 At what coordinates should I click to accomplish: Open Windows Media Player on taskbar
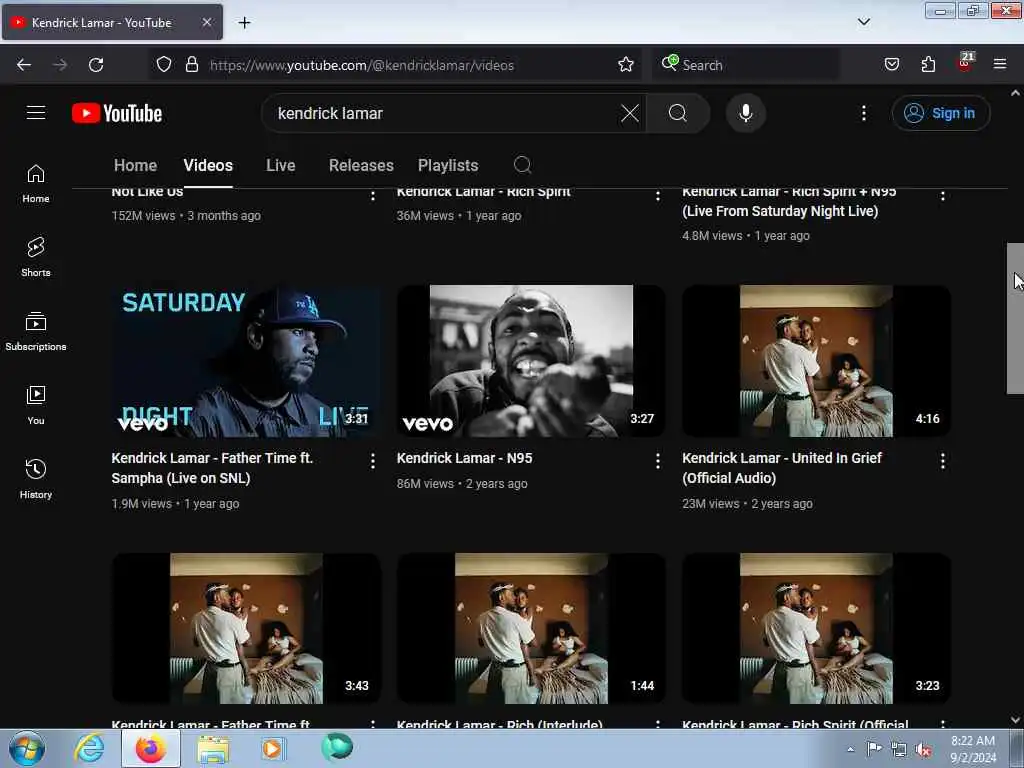click(273, 748)
